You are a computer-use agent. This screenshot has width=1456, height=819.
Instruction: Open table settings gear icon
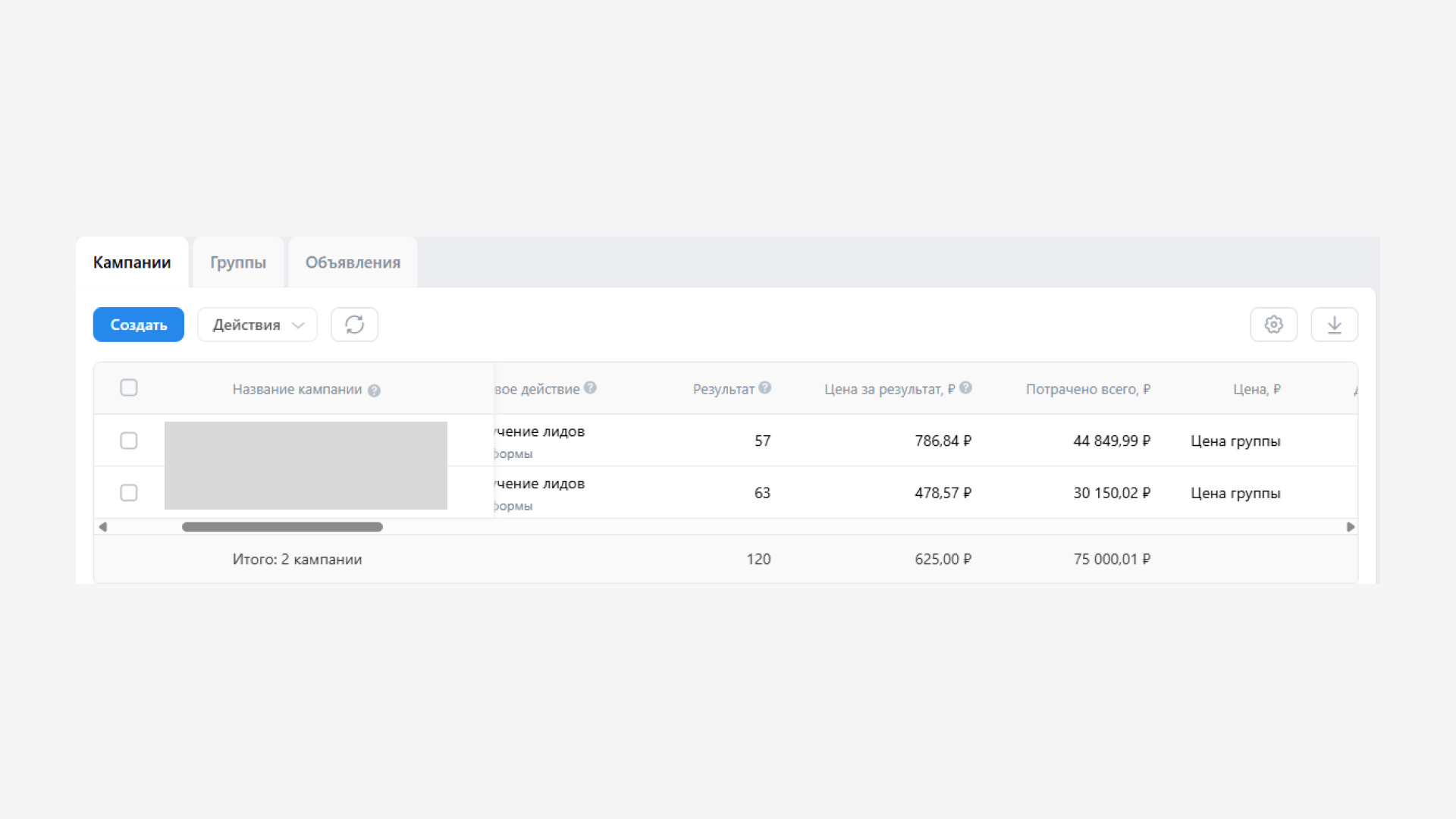[x=1273, y=325]
